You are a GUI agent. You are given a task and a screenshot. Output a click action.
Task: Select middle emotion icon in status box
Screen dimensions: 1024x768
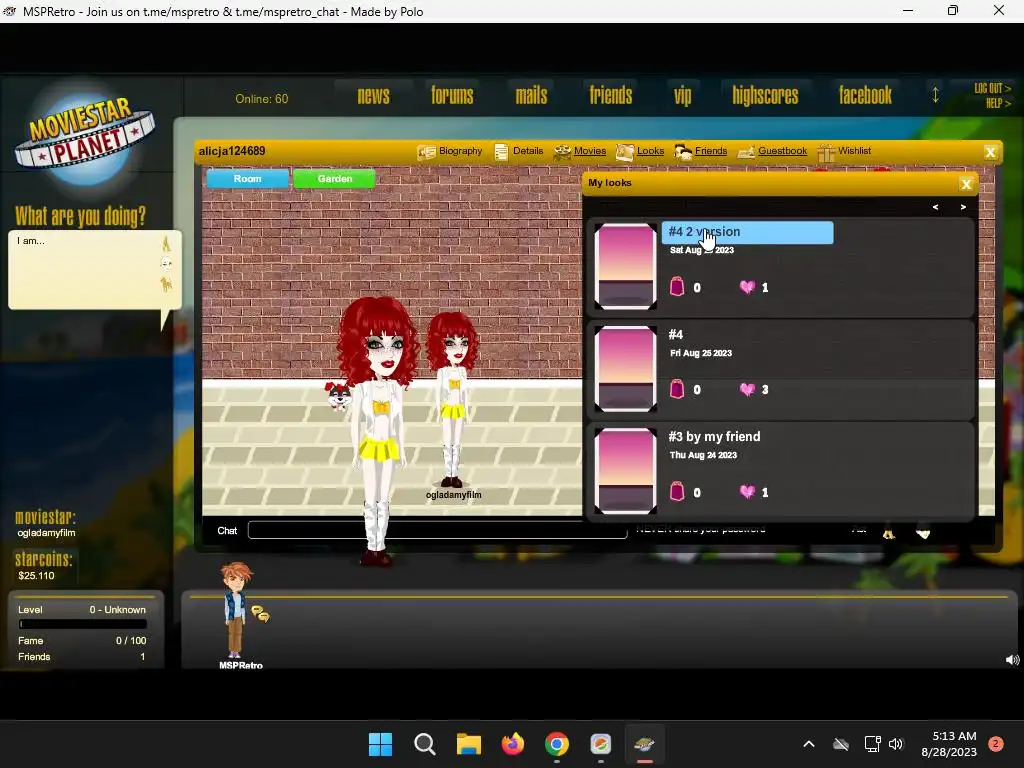click(x=167, y=263)
